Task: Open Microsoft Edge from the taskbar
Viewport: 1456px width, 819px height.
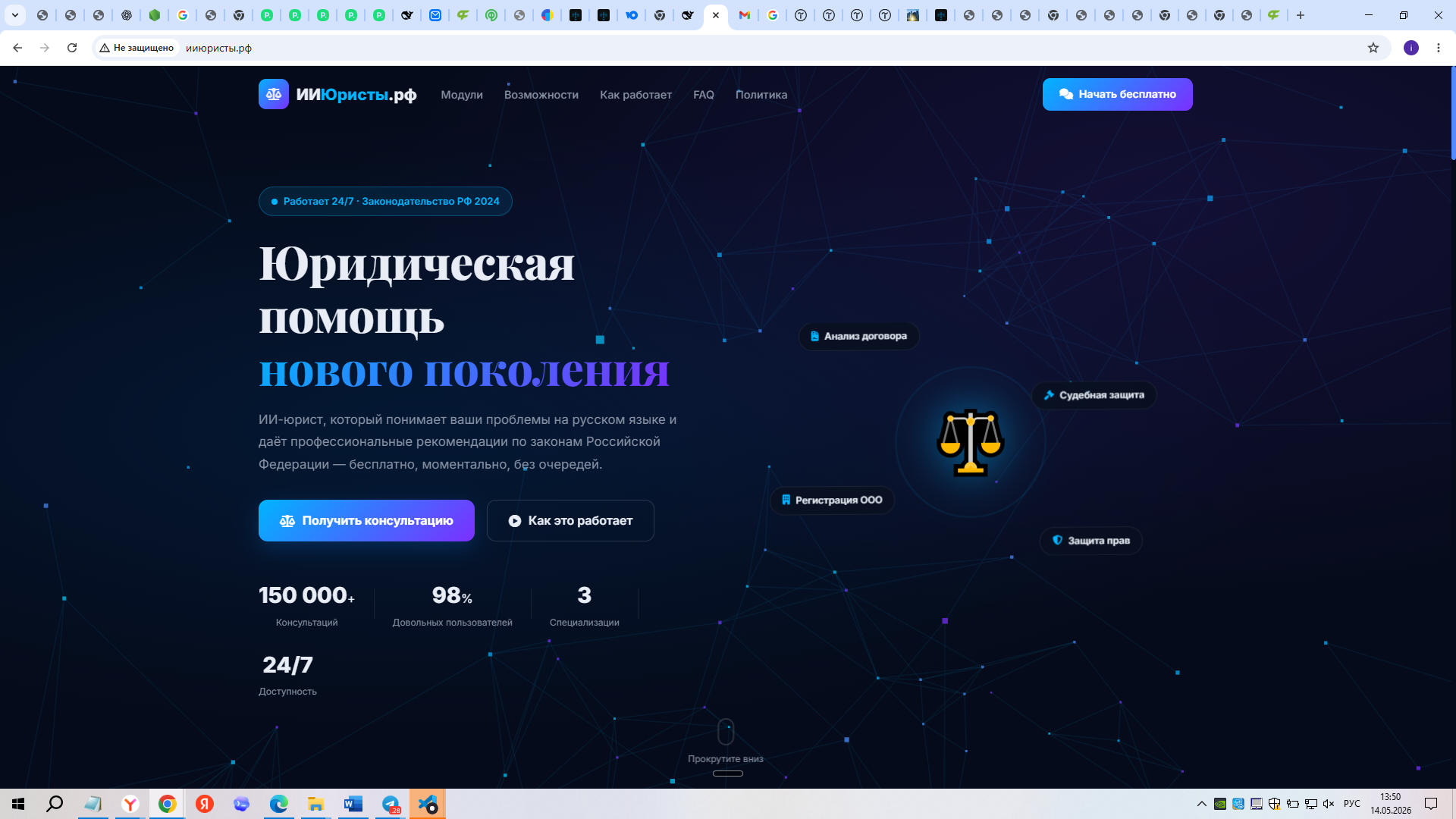Action: pos(279,804)
